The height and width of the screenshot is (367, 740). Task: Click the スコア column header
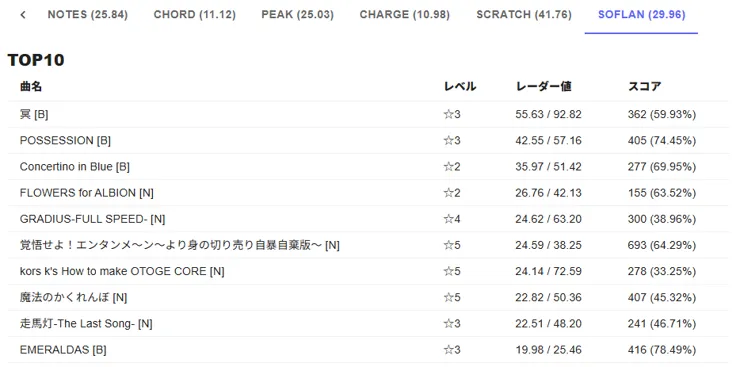coord(644,87)
